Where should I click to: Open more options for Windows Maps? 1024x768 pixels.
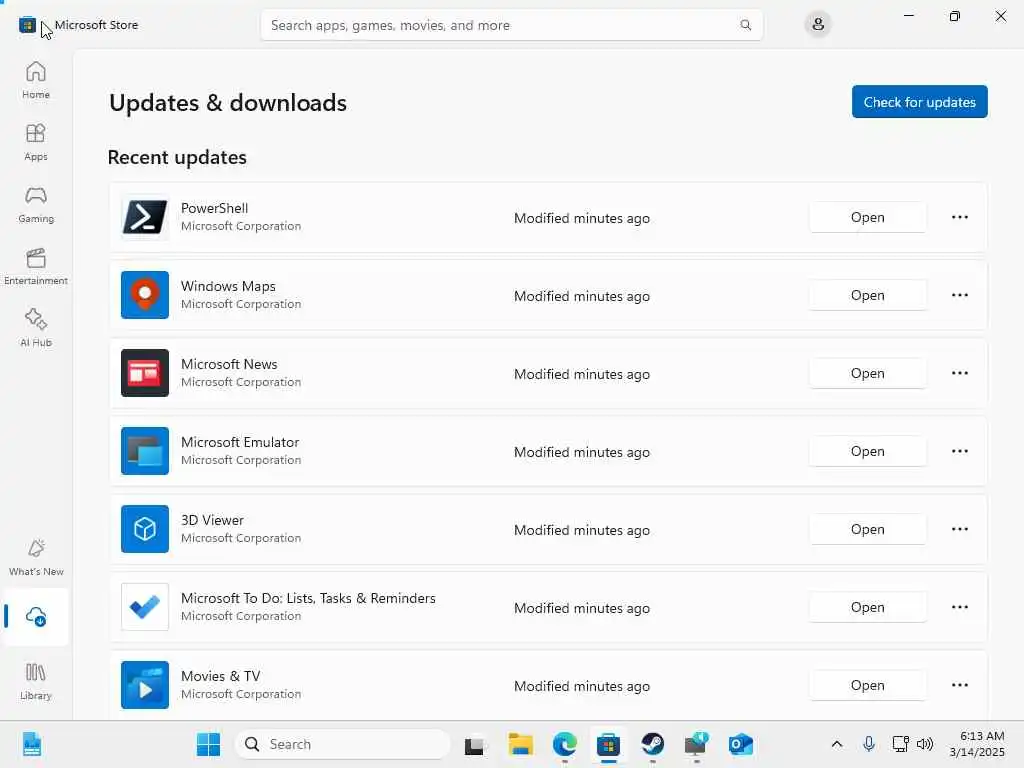(959, 295)
